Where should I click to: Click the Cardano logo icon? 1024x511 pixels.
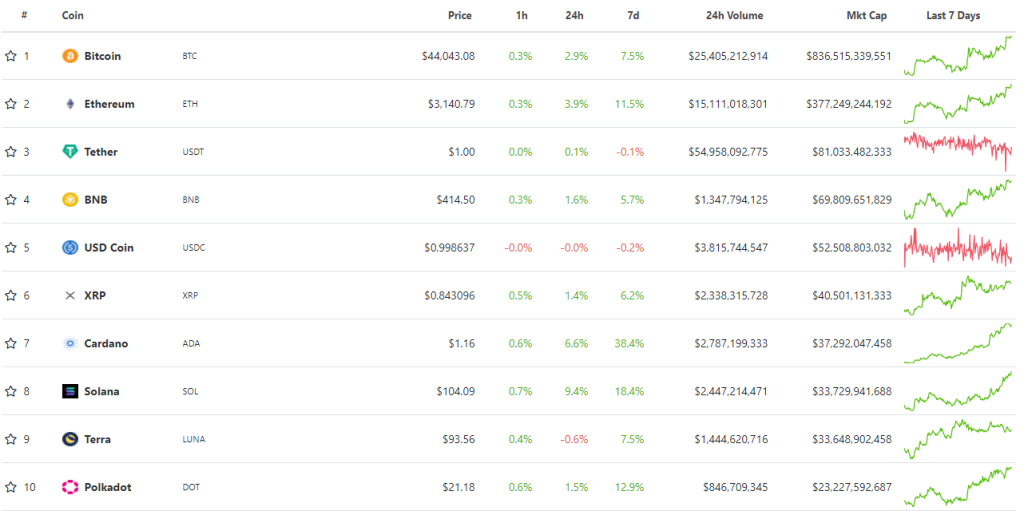point(70,343)
